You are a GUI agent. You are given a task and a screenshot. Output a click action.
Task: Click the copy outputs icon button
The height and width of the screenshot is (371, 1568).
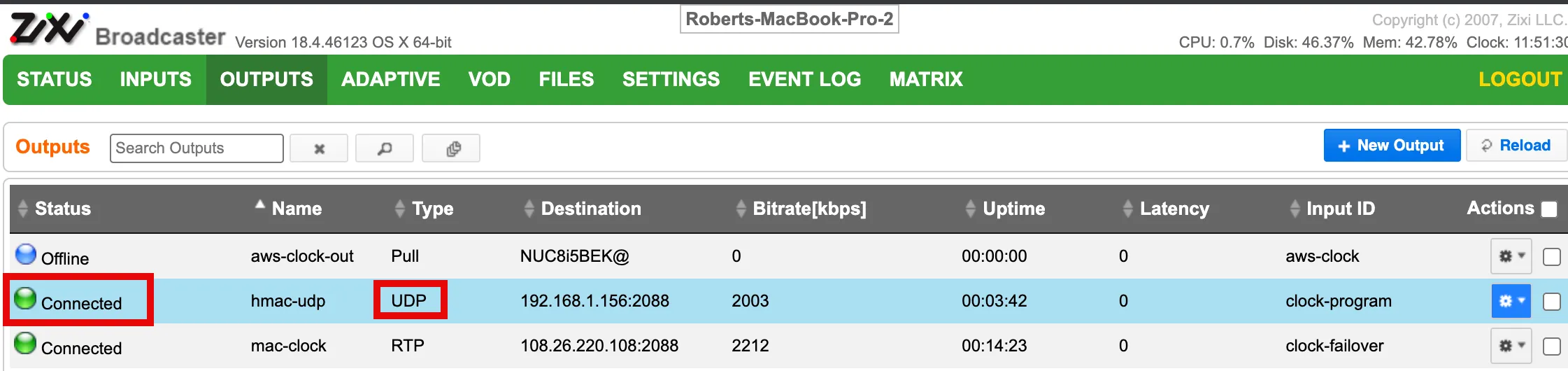pyautogui.click(x=451, y=148)
